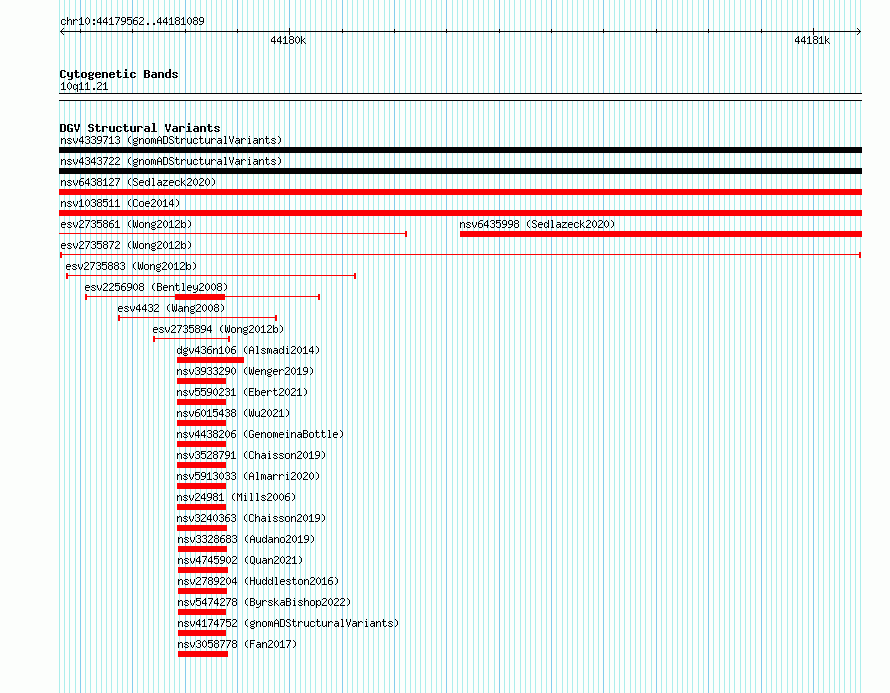Click the thin red line under esv2735883
The width and height of the screenshot is (890, 693).
click(x=211, y=276)
